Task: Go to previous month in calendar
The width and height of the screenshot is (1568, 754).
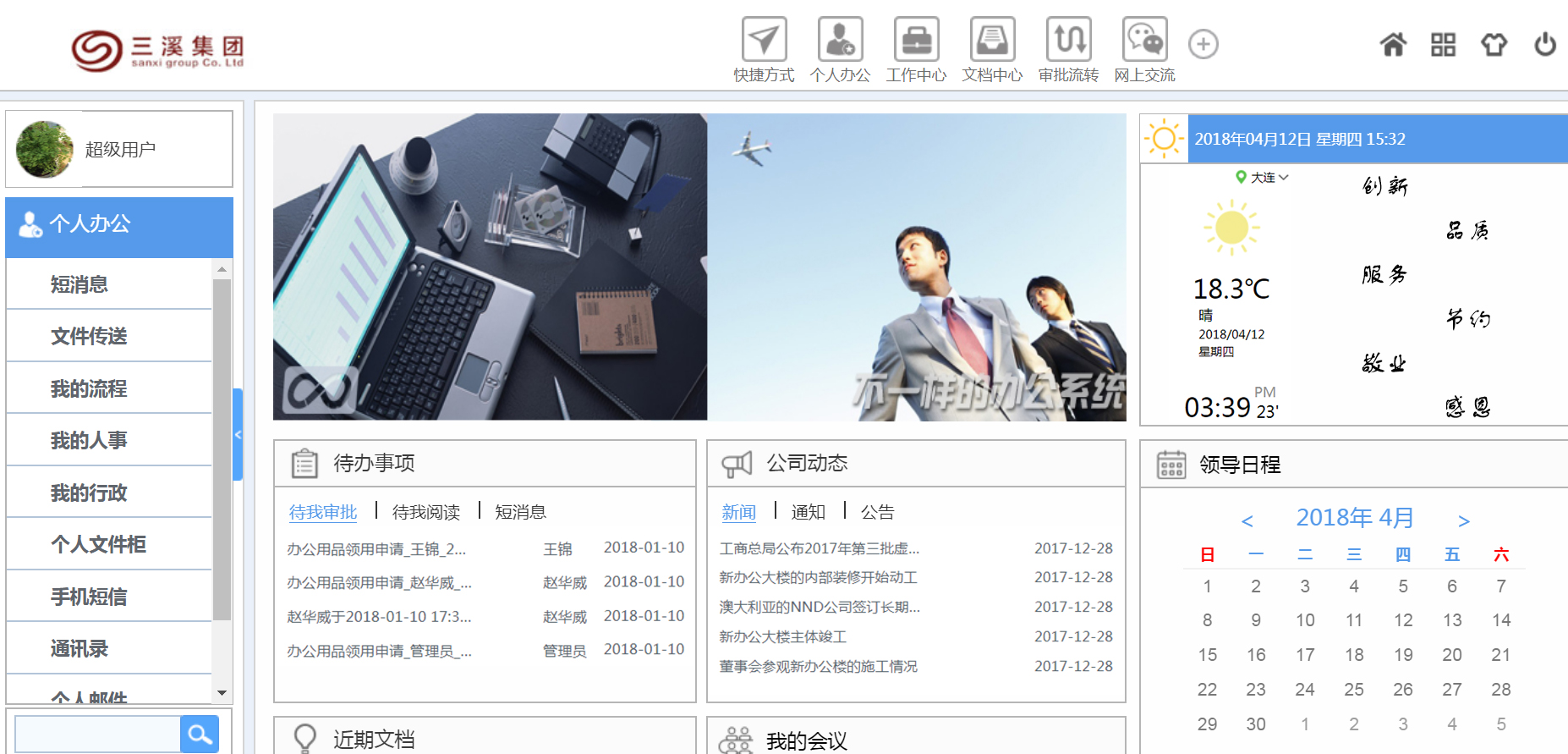Action: (x=1247, y=520)
